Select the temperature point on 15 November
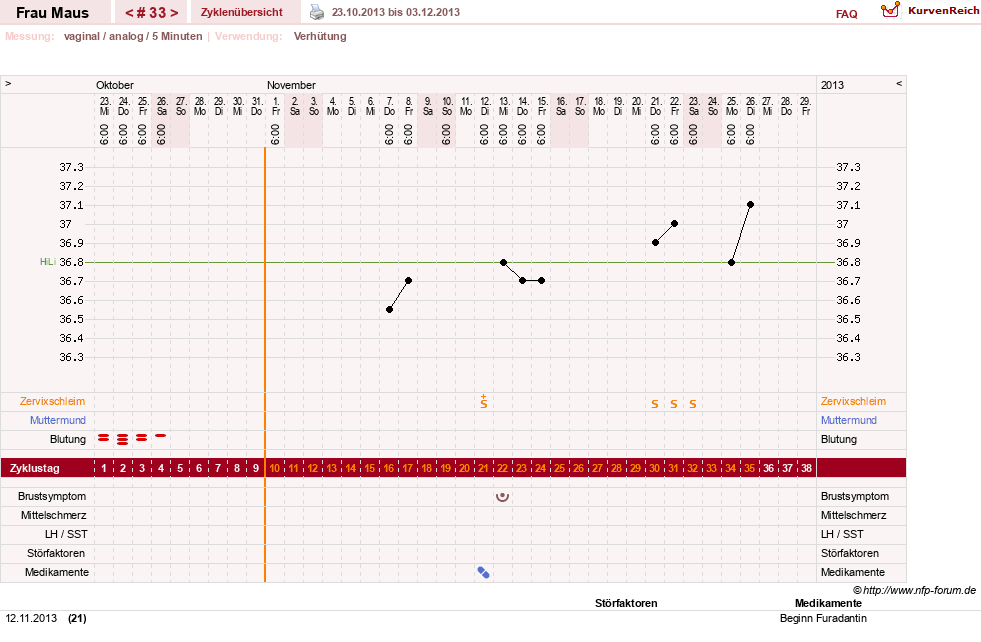 click(541, 280)
